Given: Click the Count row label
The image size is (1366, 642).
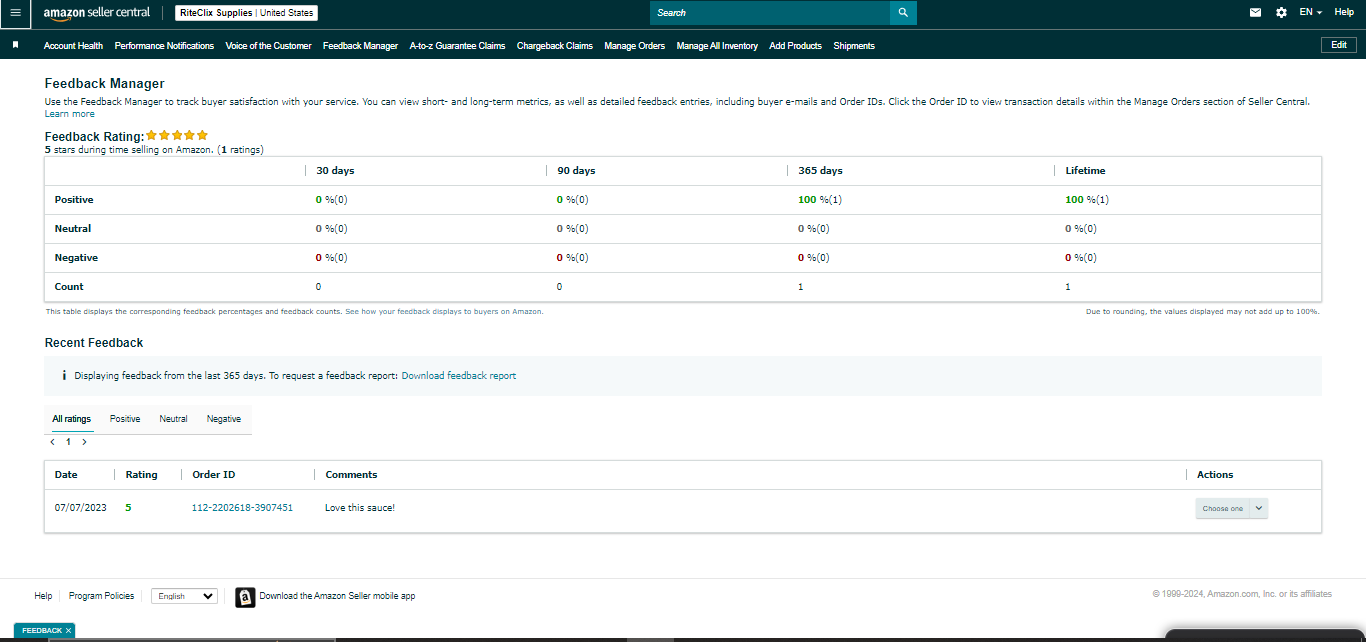Looking at the screenshot, I should pyautogui.click(x=69, y=287).
